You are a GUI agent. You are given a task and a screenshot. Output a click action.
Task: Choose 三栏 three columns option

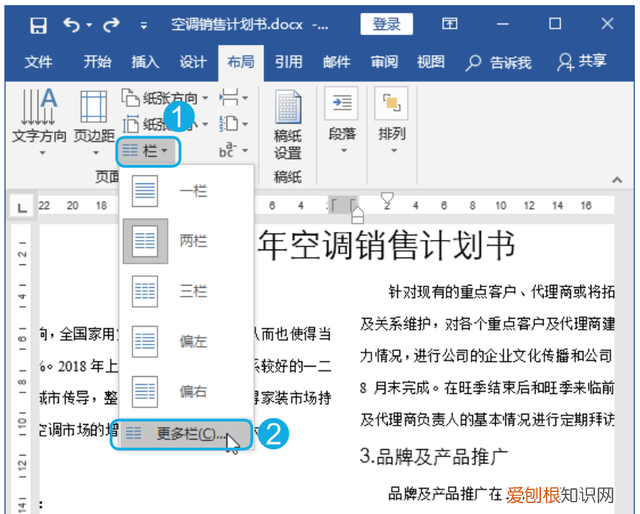coord(187,291)
